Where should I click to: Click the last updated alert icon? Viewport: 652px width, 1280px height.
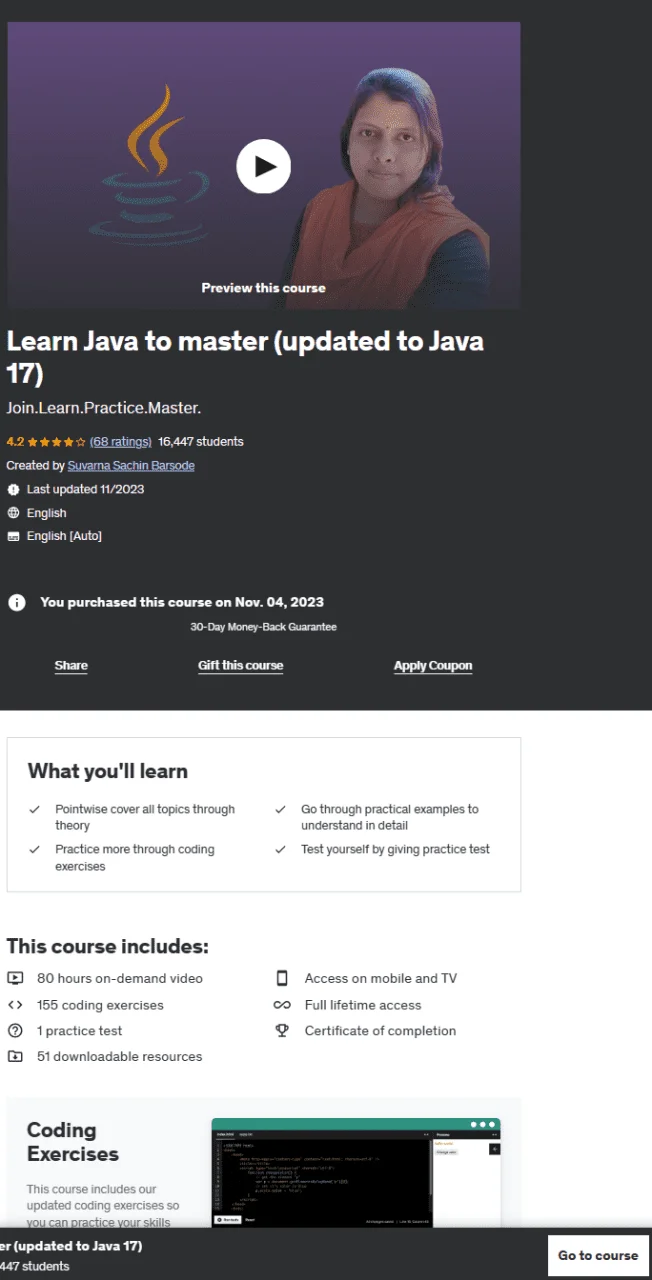tap(14, 489)
